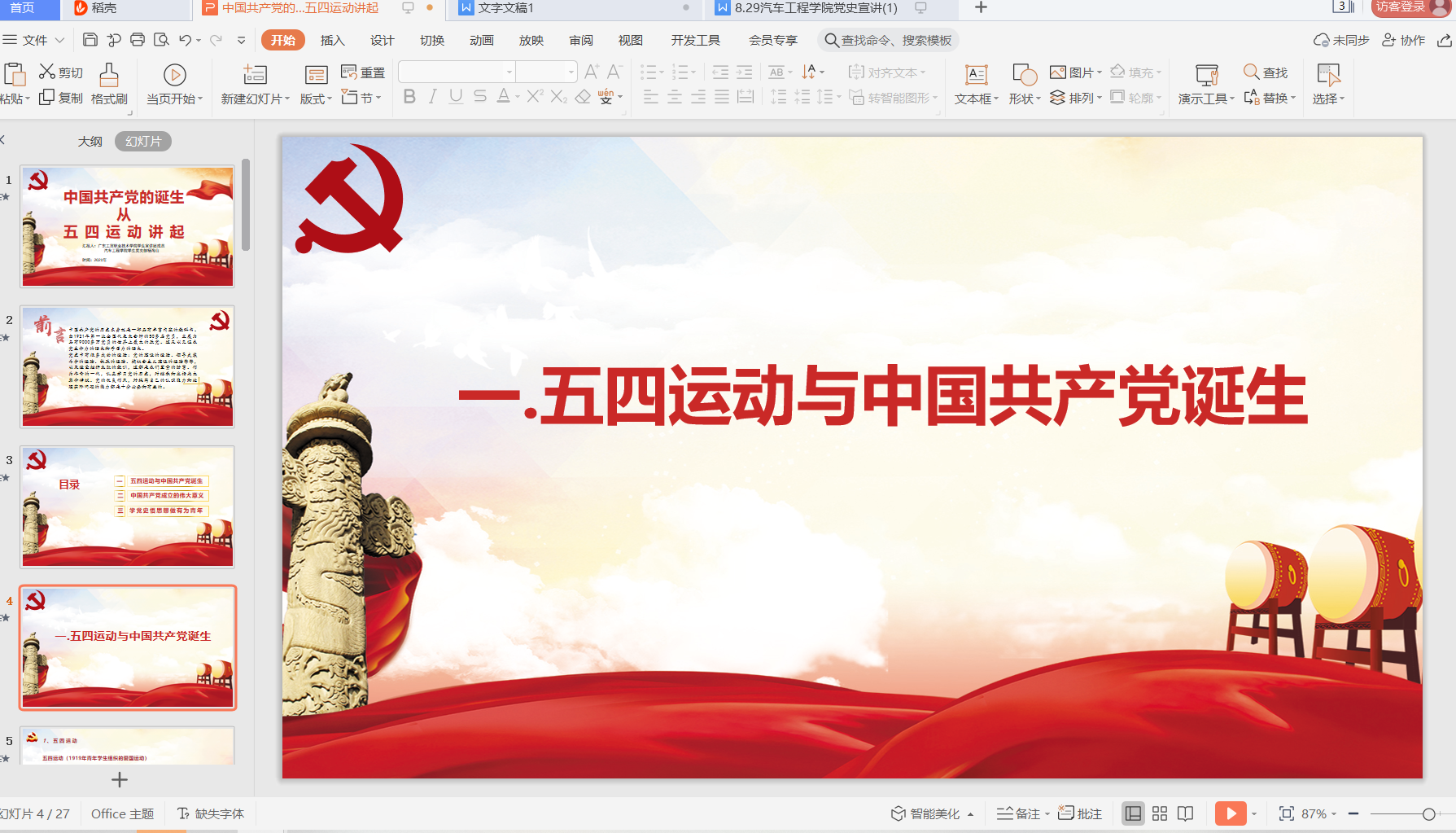This screenshot has width=1456, height=833.
Task: Click the Format Painter (格式刷) icon
Action: (x=109, y=76)
